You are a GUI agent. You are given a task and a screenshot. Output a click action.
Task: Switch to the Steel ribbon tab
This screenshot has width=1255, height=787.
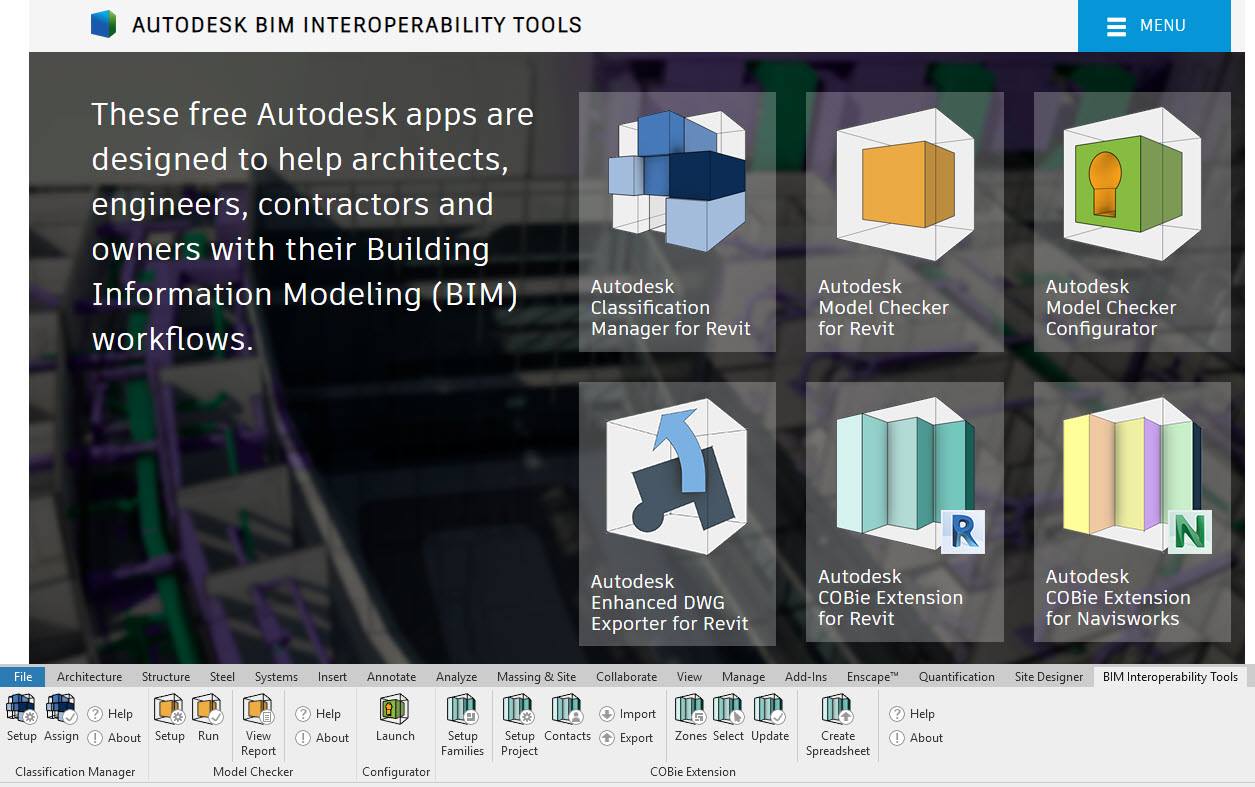tap(222, 677)
